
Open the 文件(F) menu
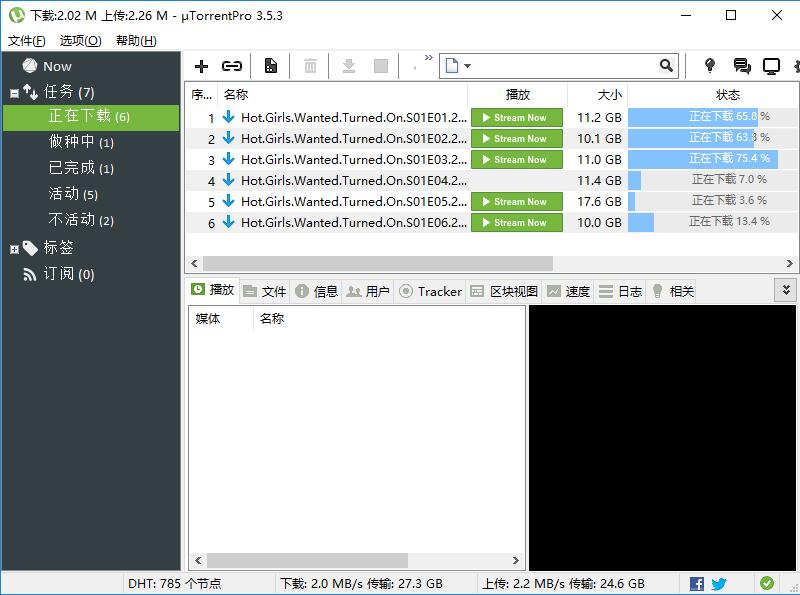[x=27, y=40]
